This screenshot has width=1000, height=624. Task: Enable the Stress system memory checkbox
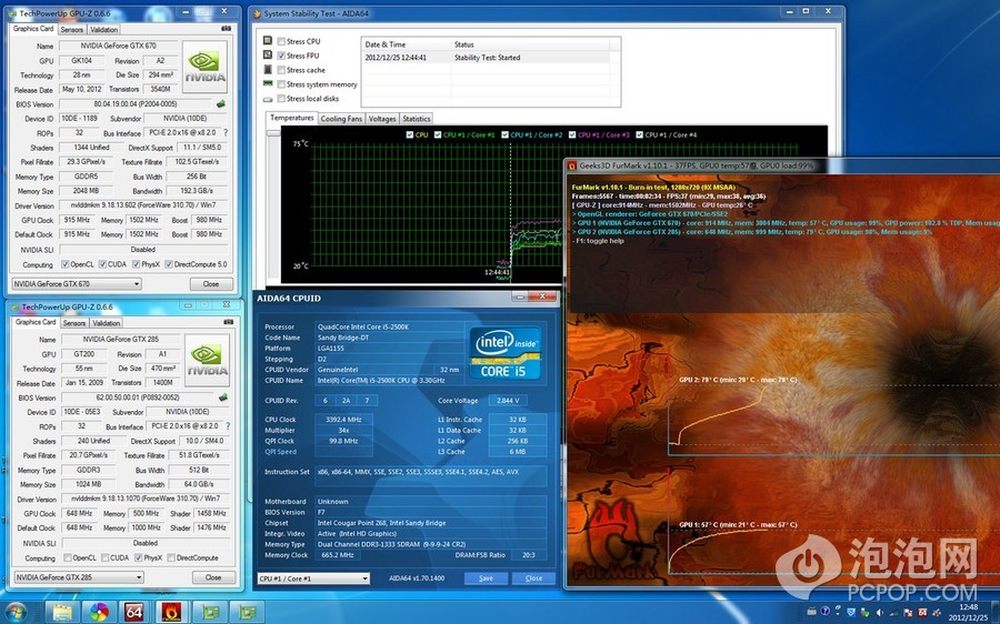click(x=281, y=84)
